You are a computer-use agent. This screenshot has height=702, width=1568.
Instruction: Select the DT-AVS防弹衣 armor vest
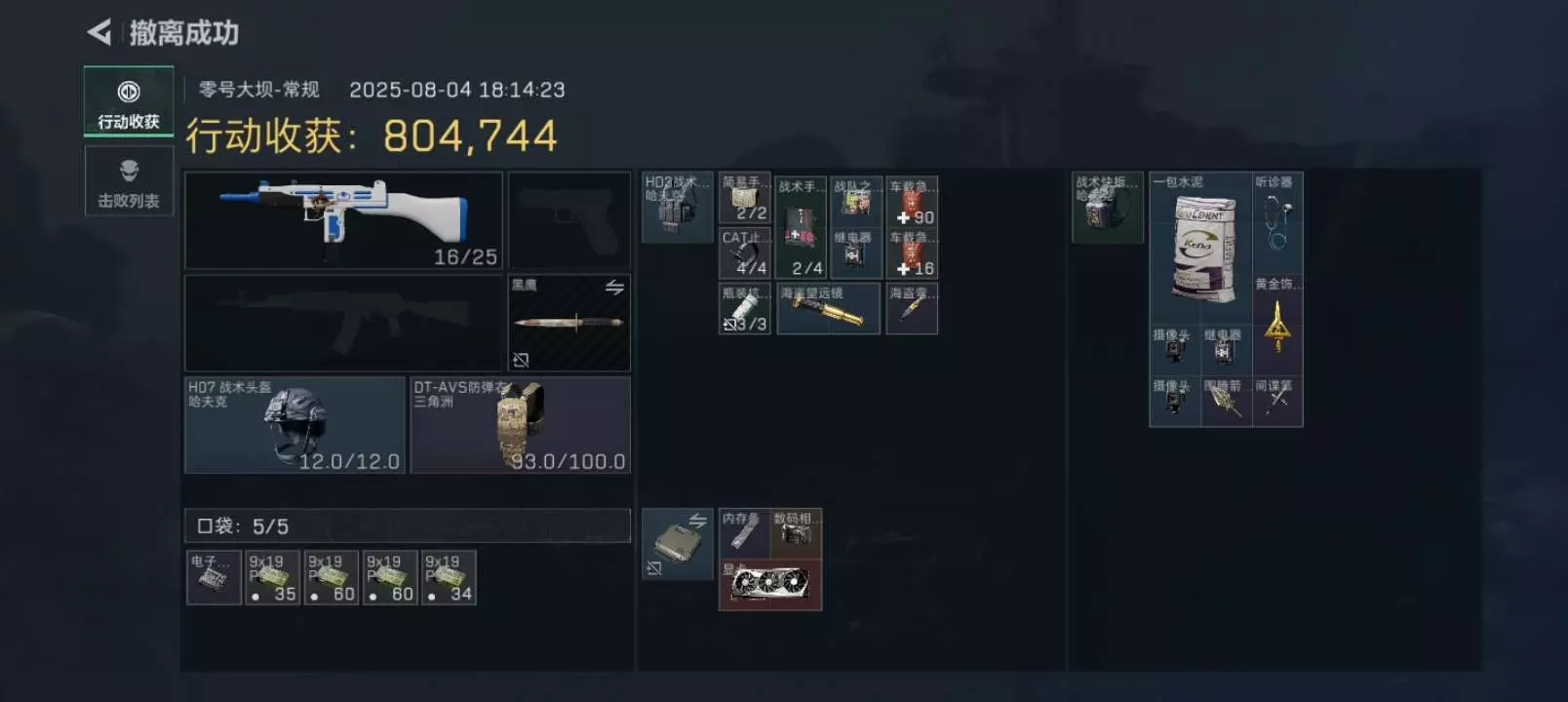[520, 425]
